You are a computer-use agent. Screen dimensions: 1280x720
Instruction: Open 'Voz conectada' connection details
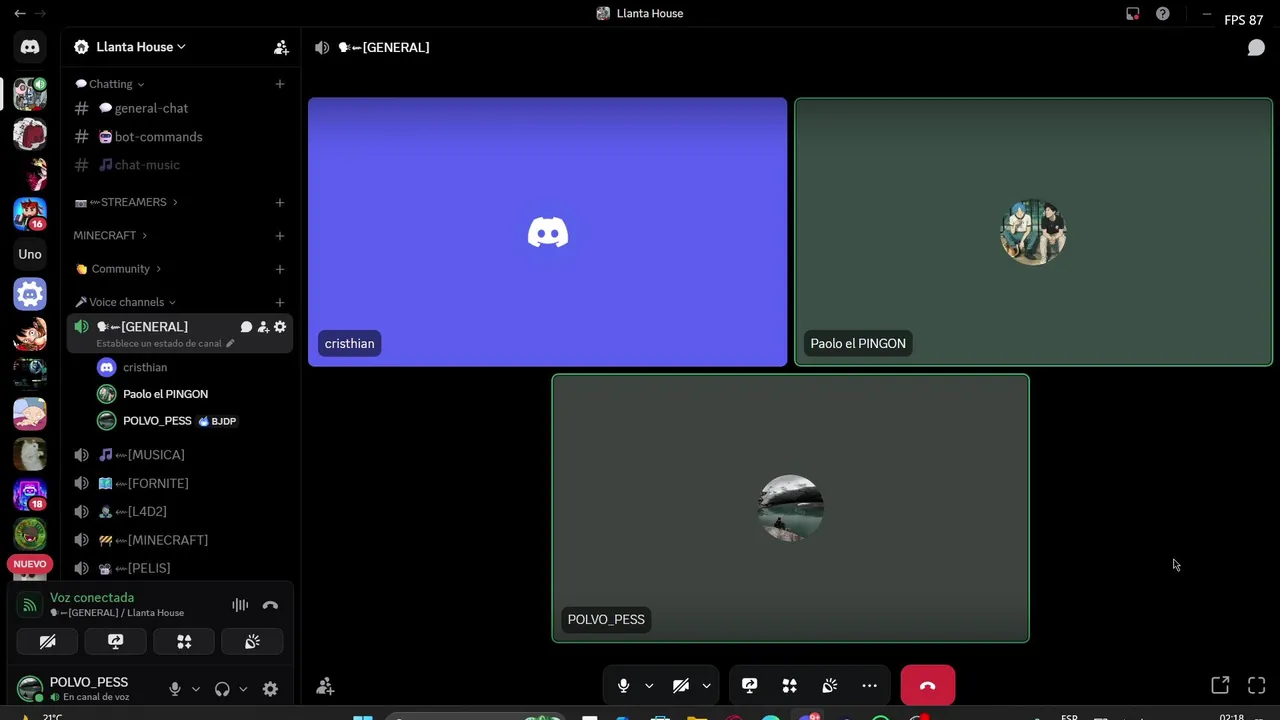92,598
